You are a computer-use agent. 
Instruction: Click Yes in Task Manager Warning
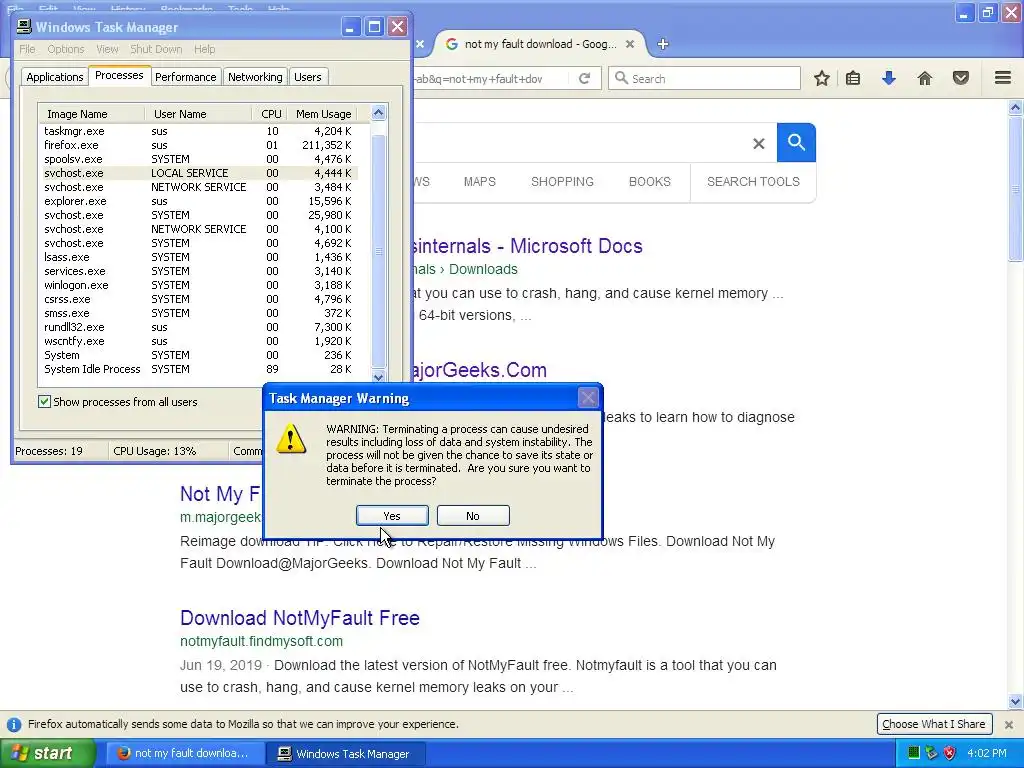pos(392,515)
